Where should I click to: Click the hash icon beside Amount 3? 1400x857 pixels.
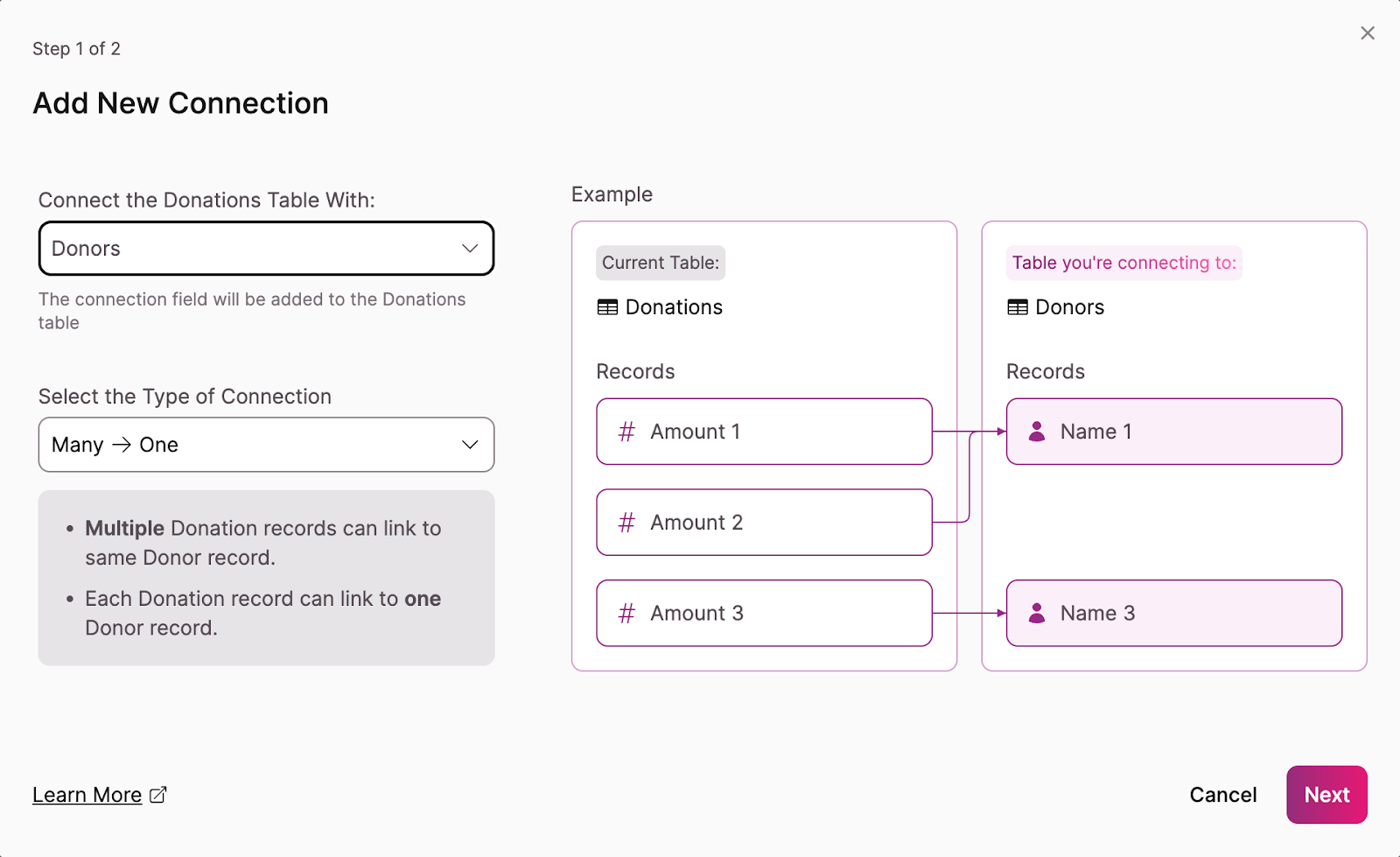(x=626, y=614)
